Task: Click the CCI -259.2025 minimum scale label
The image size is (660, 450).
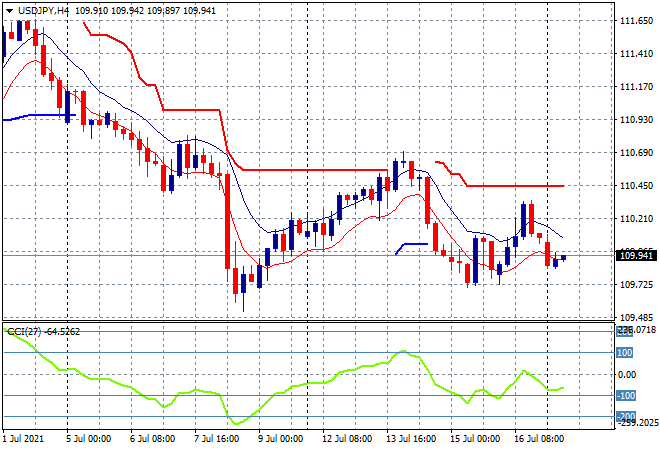Action: [x=637, y=423]
